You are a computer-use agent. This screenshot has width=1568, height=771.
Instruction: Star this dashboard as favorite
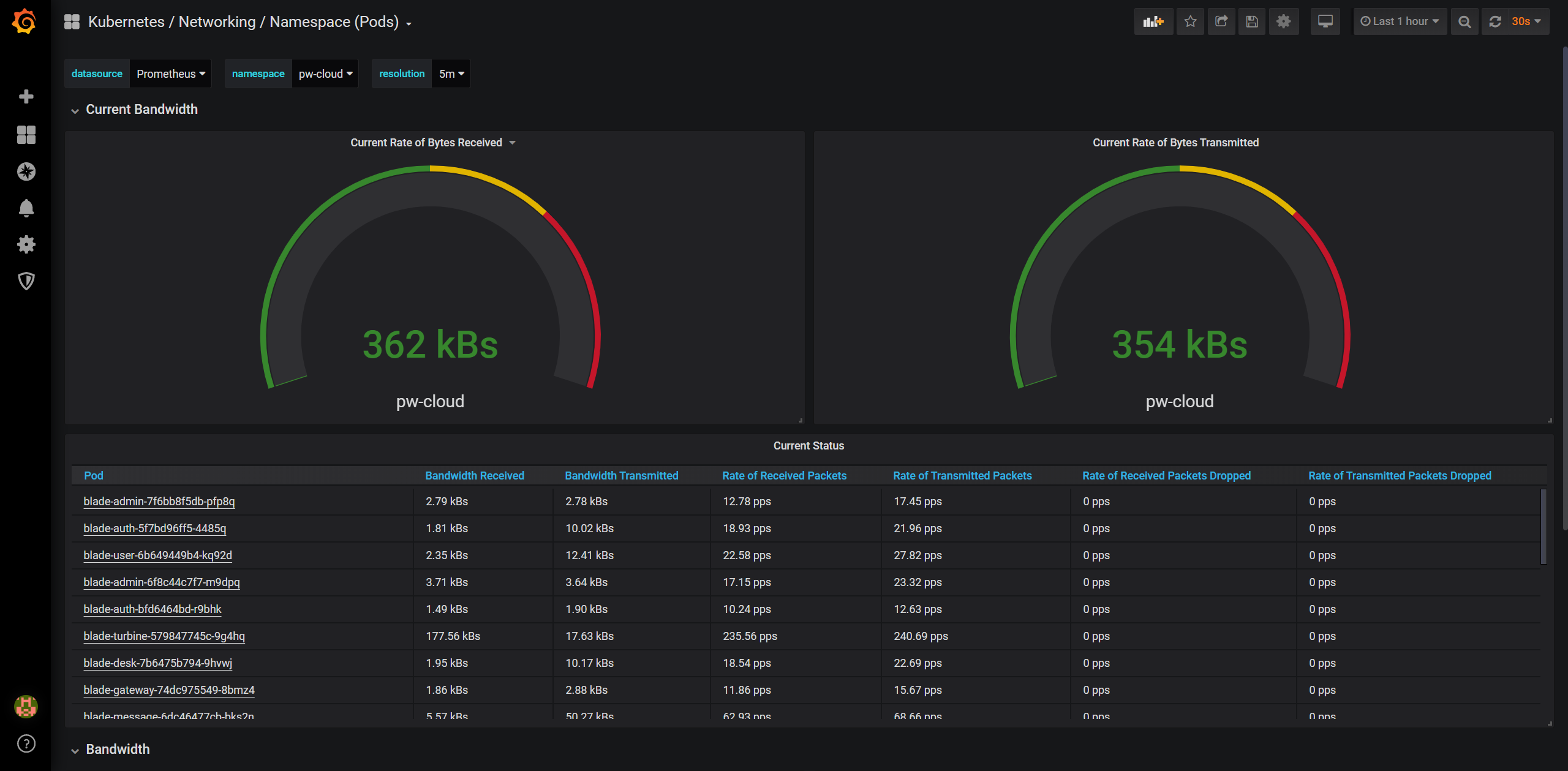[1190, 22]
